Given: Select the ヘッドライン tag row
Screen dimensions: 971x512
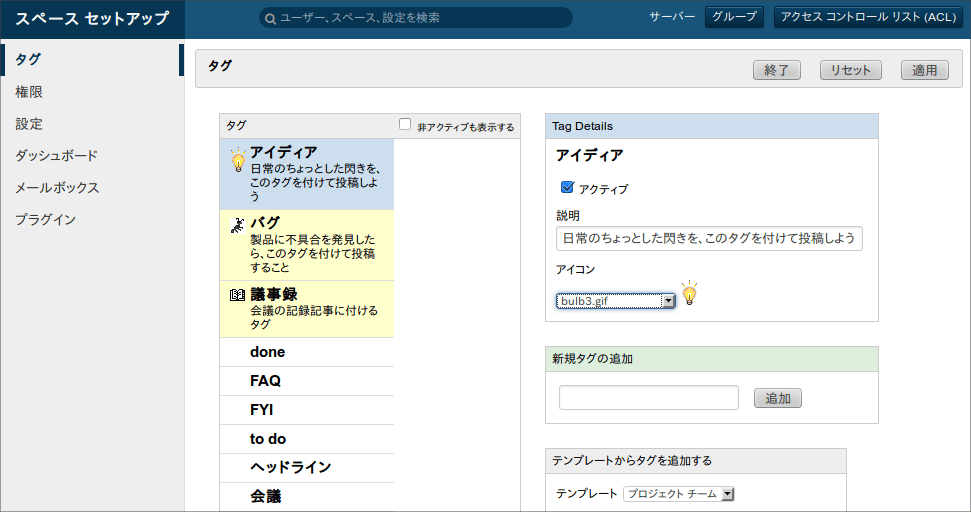Looking at the screenshot, I should [x=307, y=467].
